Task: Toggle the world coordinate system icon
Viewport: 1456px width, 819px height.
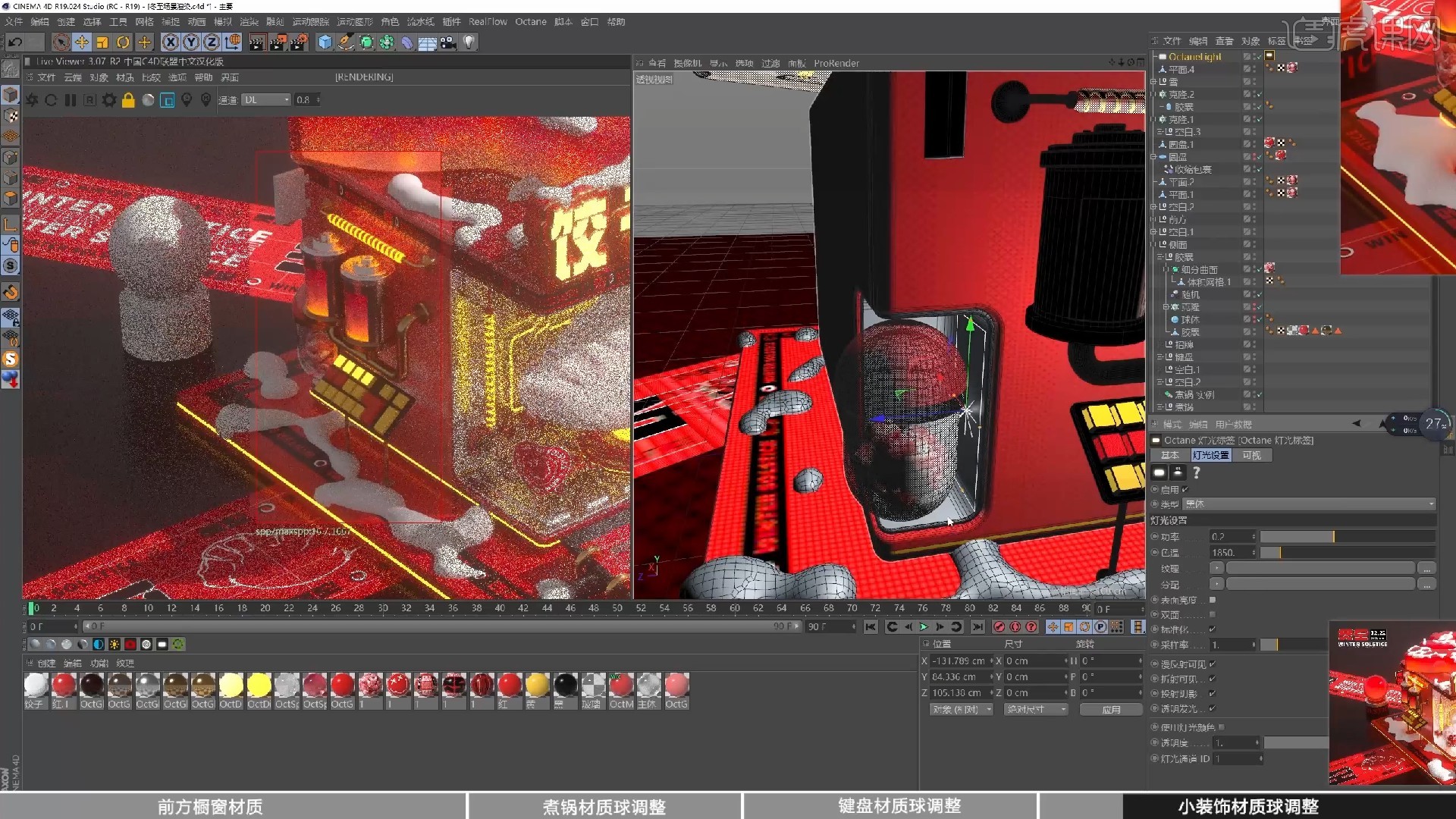Action: (x=233, y=42)
